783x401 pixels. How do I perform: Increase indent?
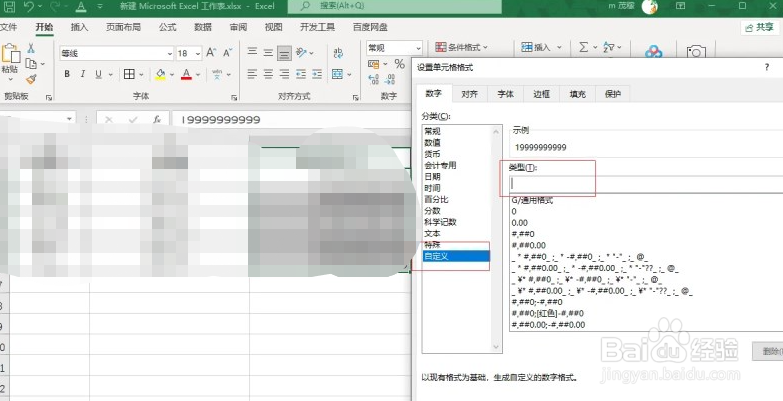click(x=317, y=74)
